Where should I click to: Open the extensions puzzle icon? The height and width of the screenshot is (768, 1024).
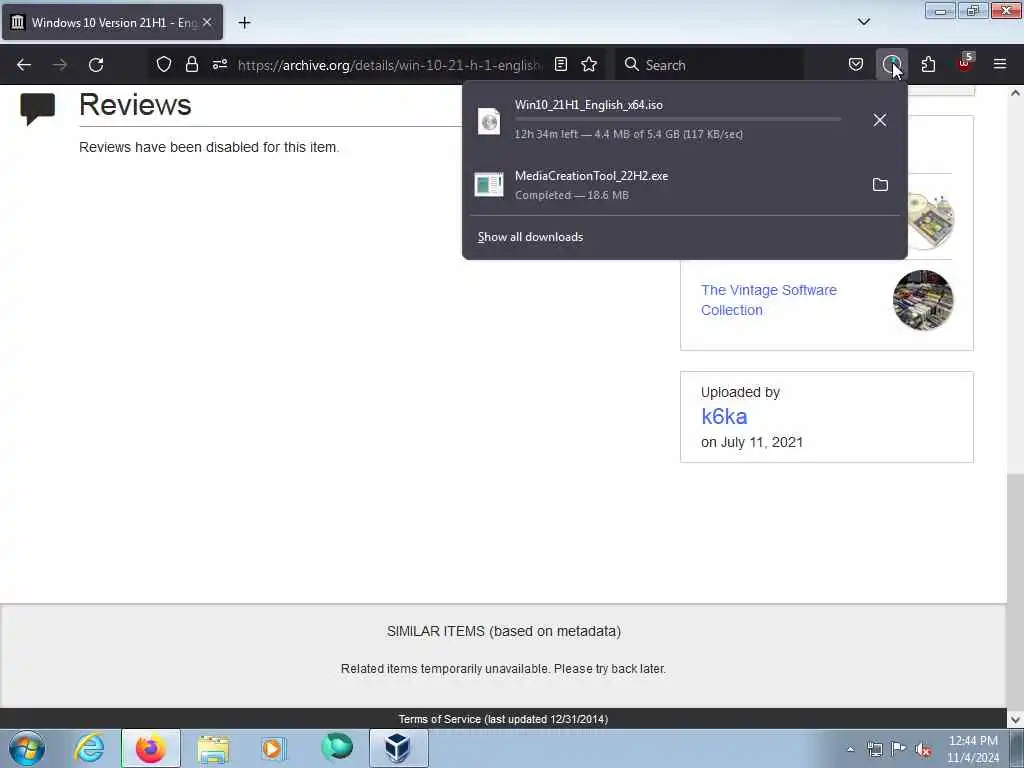tap(928, 64)
